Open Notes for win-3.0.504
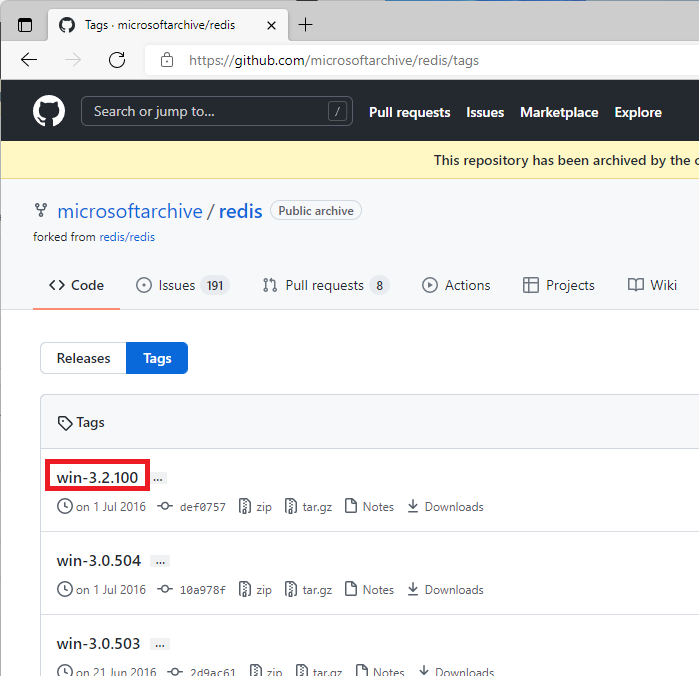 tap(370, 590)
